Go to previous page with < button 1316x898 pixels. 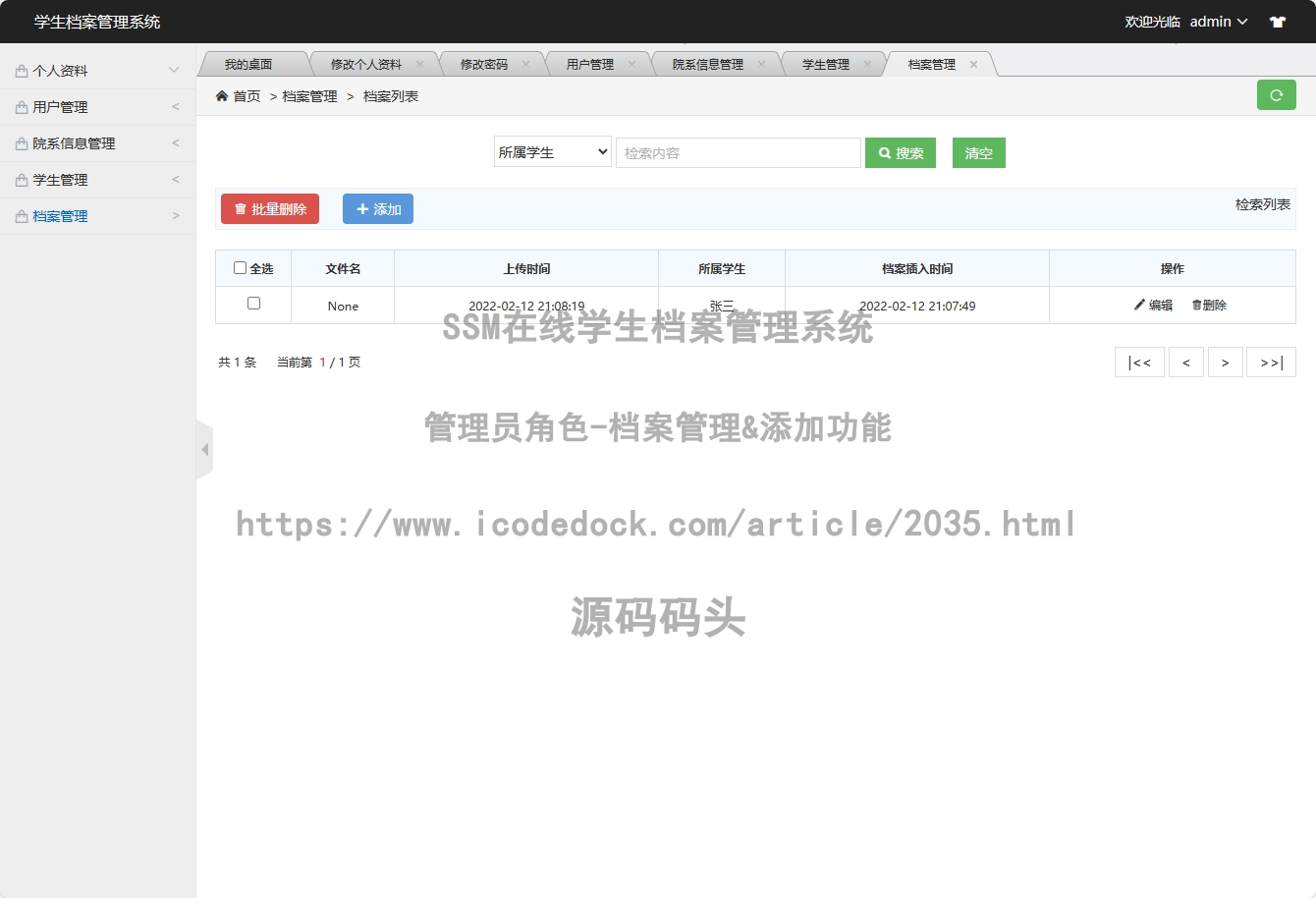pyautogui.click(x=1186, y=362)
